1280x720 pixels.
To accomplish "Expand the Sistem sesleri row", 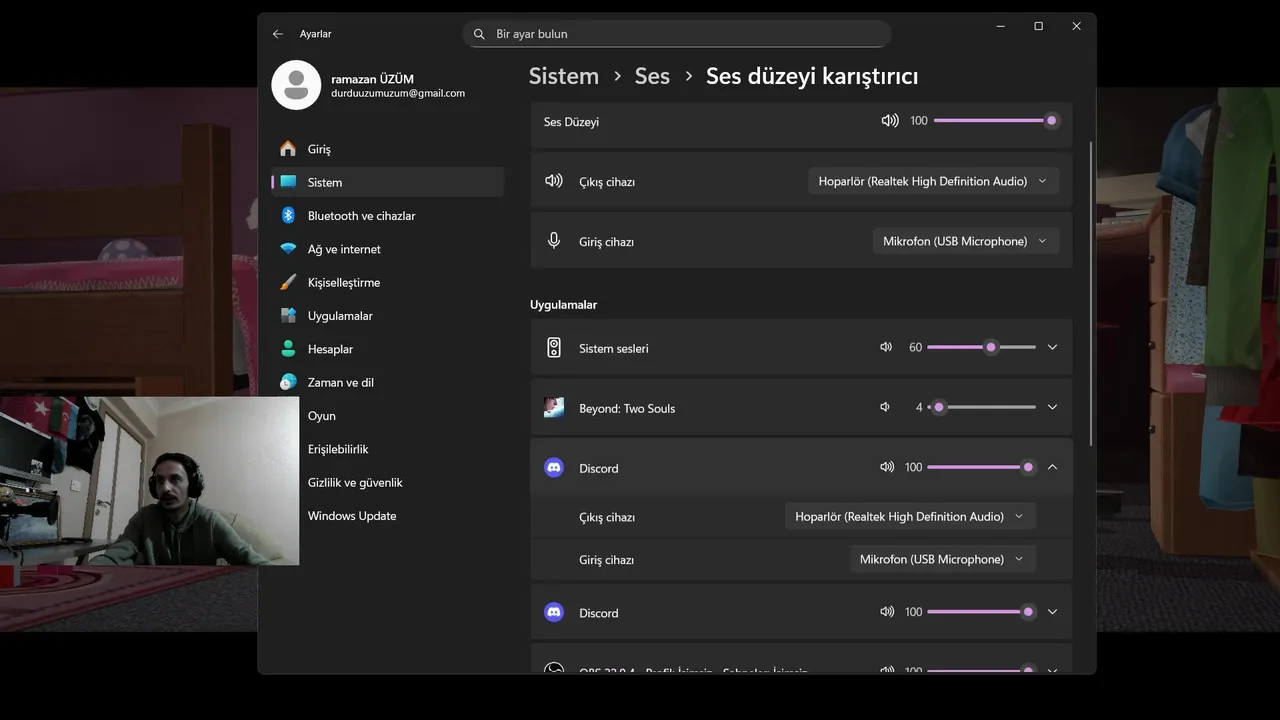I will point(1052,347).
